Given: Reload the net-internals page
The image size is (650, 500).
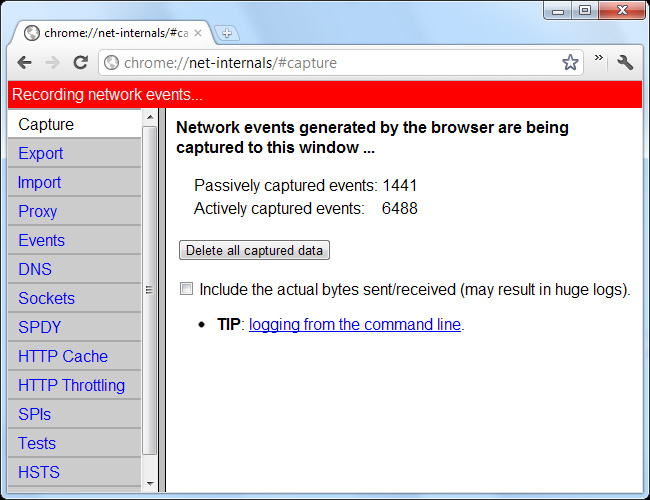Looking at the screenshot, I should 81,63.
